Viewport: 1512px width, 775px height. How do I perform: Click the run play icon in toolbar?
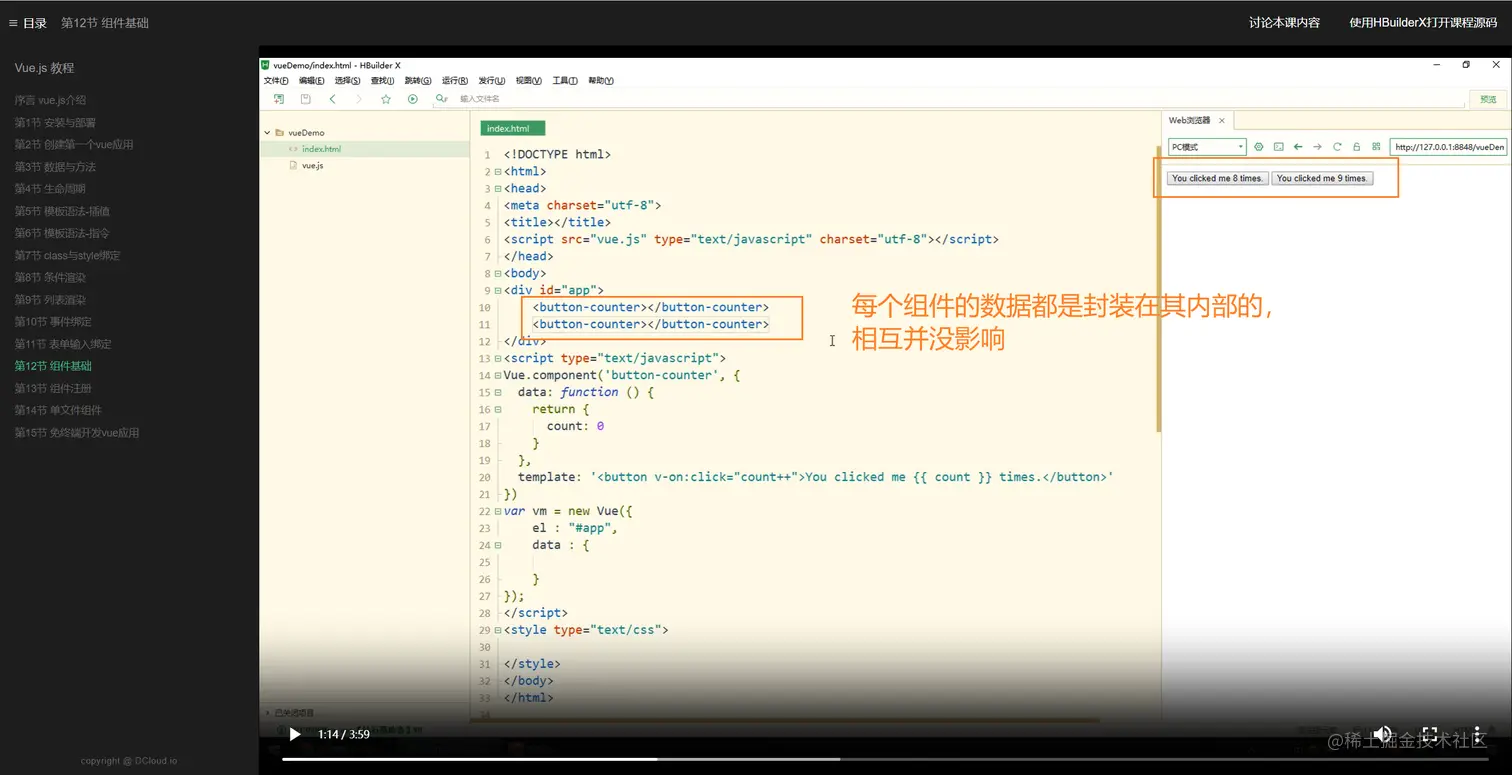[413, 99]
